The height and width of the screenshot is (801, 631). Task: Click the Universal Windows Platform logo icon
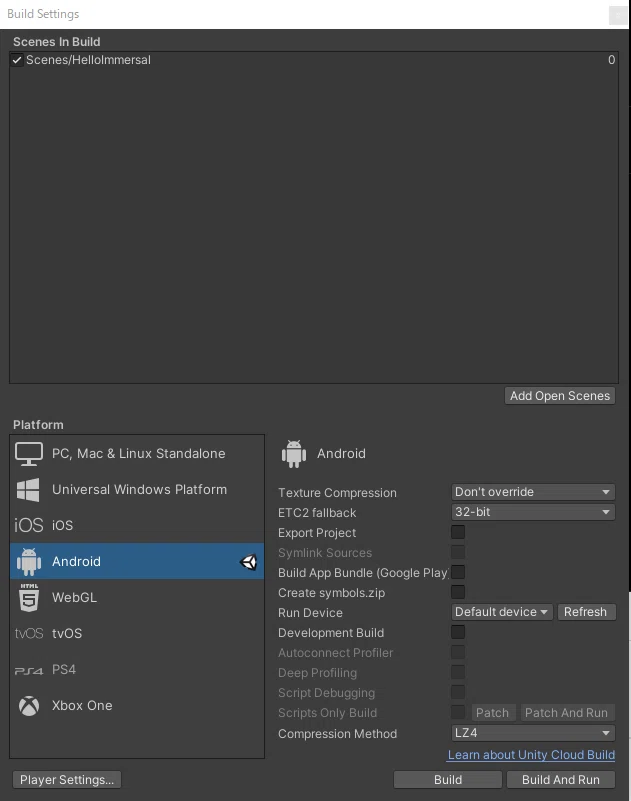[x=28, y=489]
